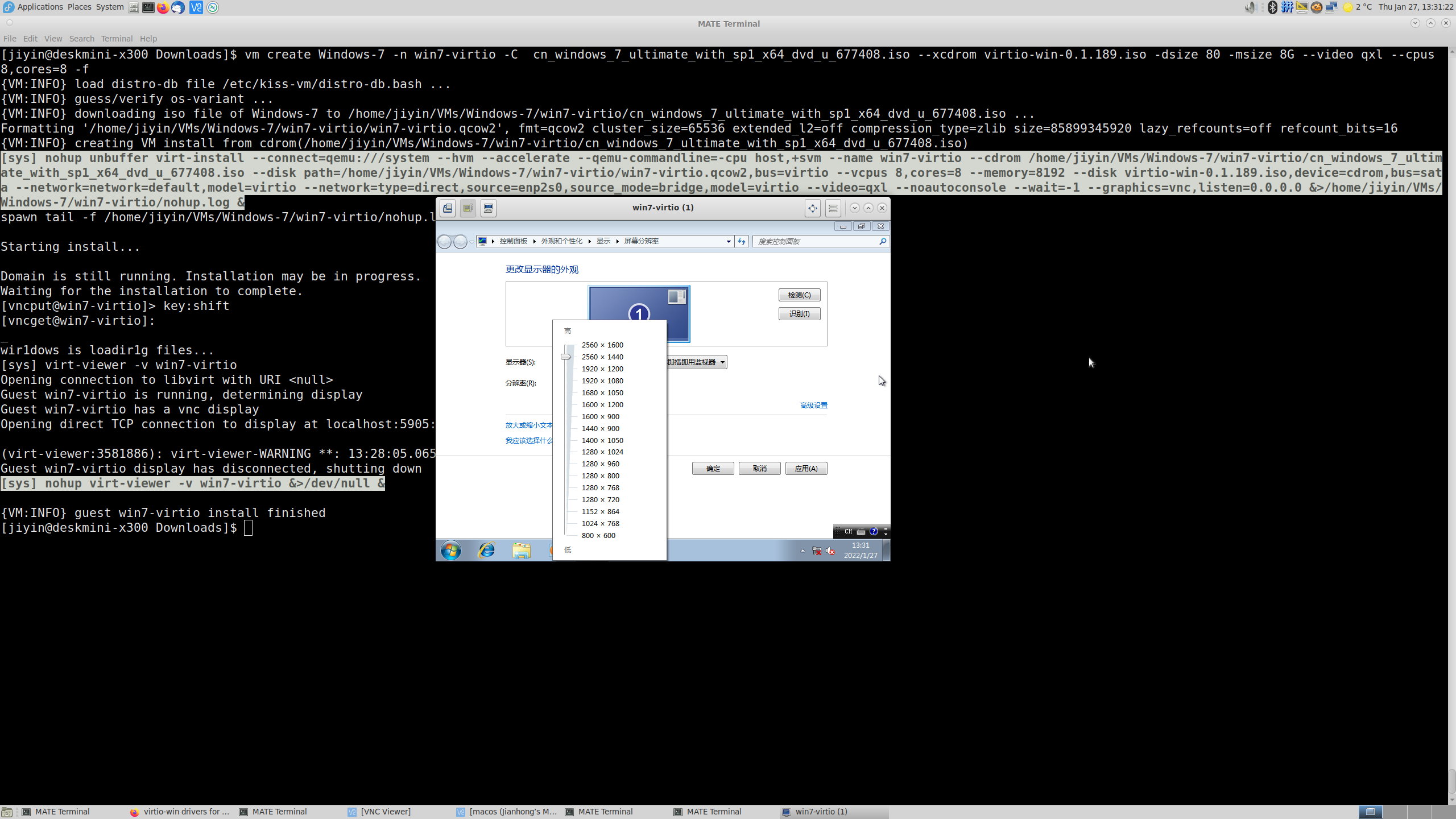Open the Terminal menu
1456x819 pixels.
pyautogui.click(x=117, y=39)
